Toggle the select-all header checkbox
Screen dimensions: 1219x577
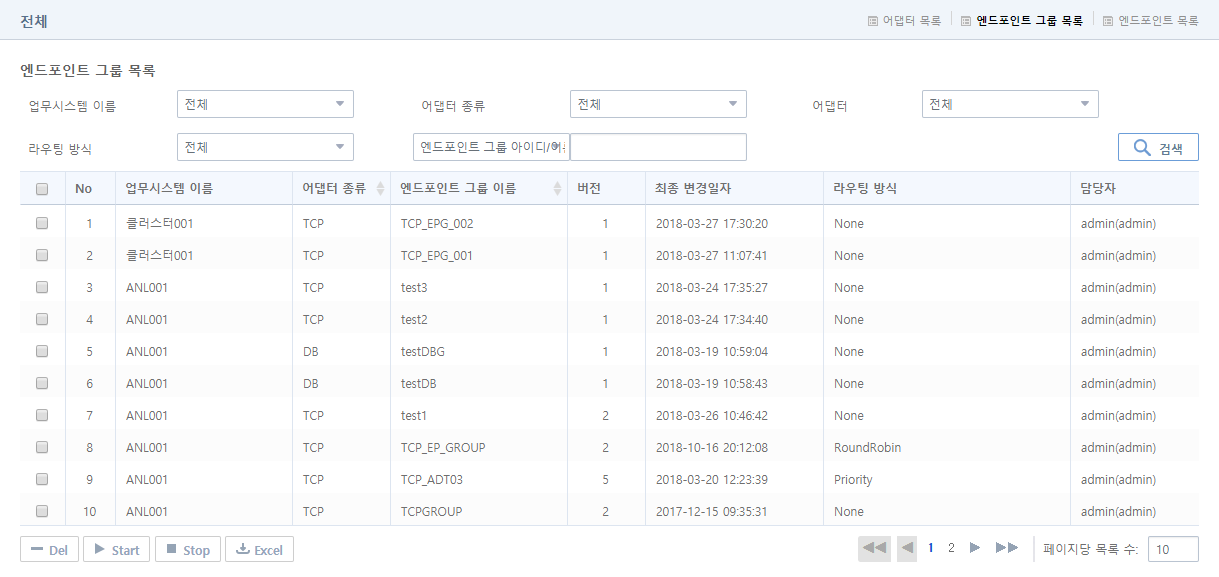(x=42, y=189)
